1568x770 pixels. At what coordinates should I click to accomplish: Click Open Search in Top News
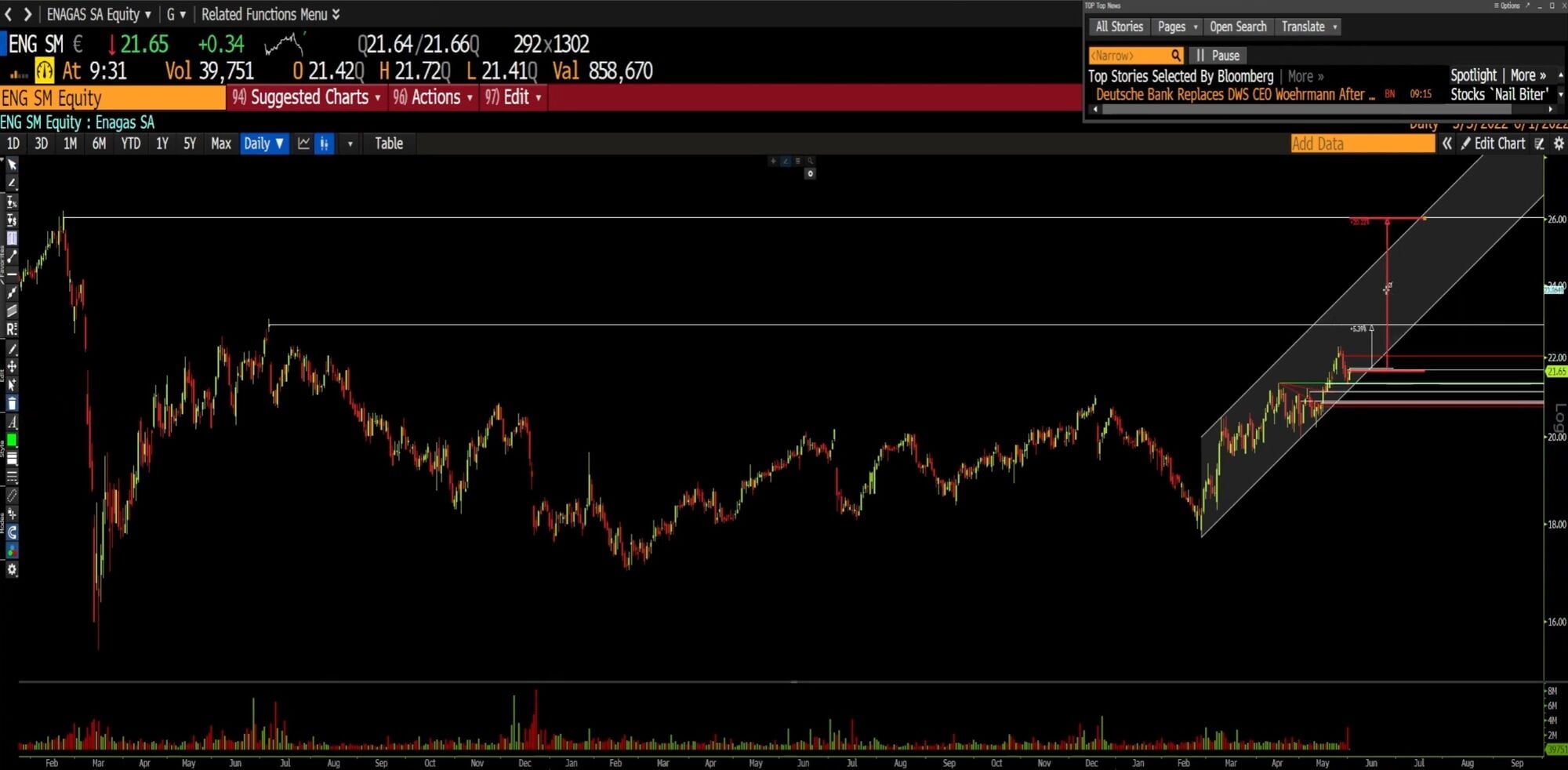click(x=1238, y=27)
